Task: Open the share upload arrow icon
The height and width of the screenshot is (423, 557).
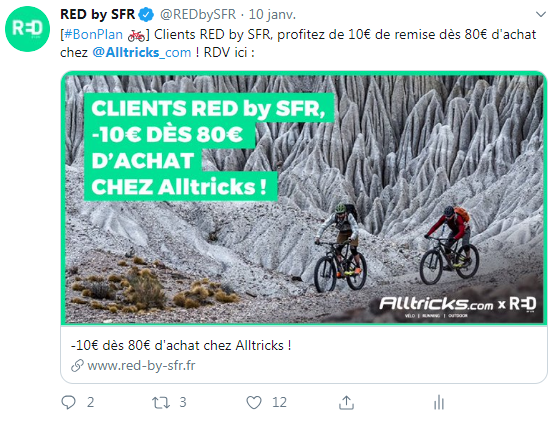Action: tap(346, 402)
